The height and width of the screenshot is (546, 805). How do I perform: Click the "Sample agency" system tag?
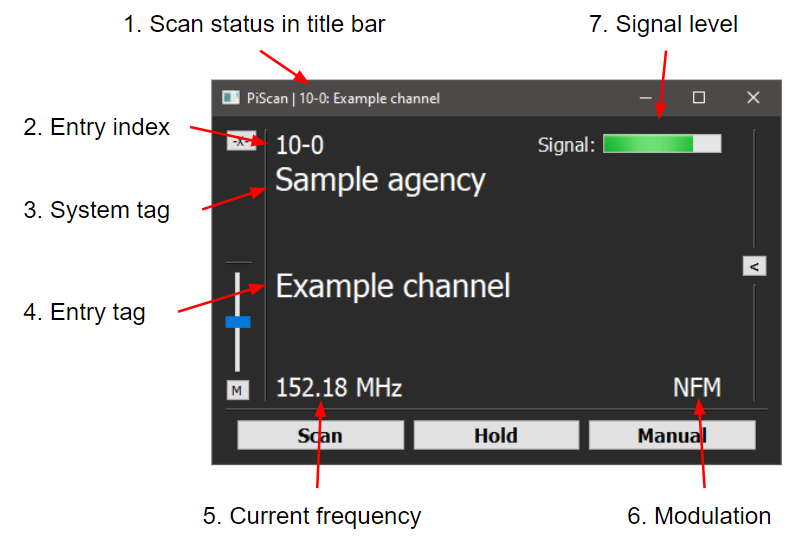coord(380,181)
